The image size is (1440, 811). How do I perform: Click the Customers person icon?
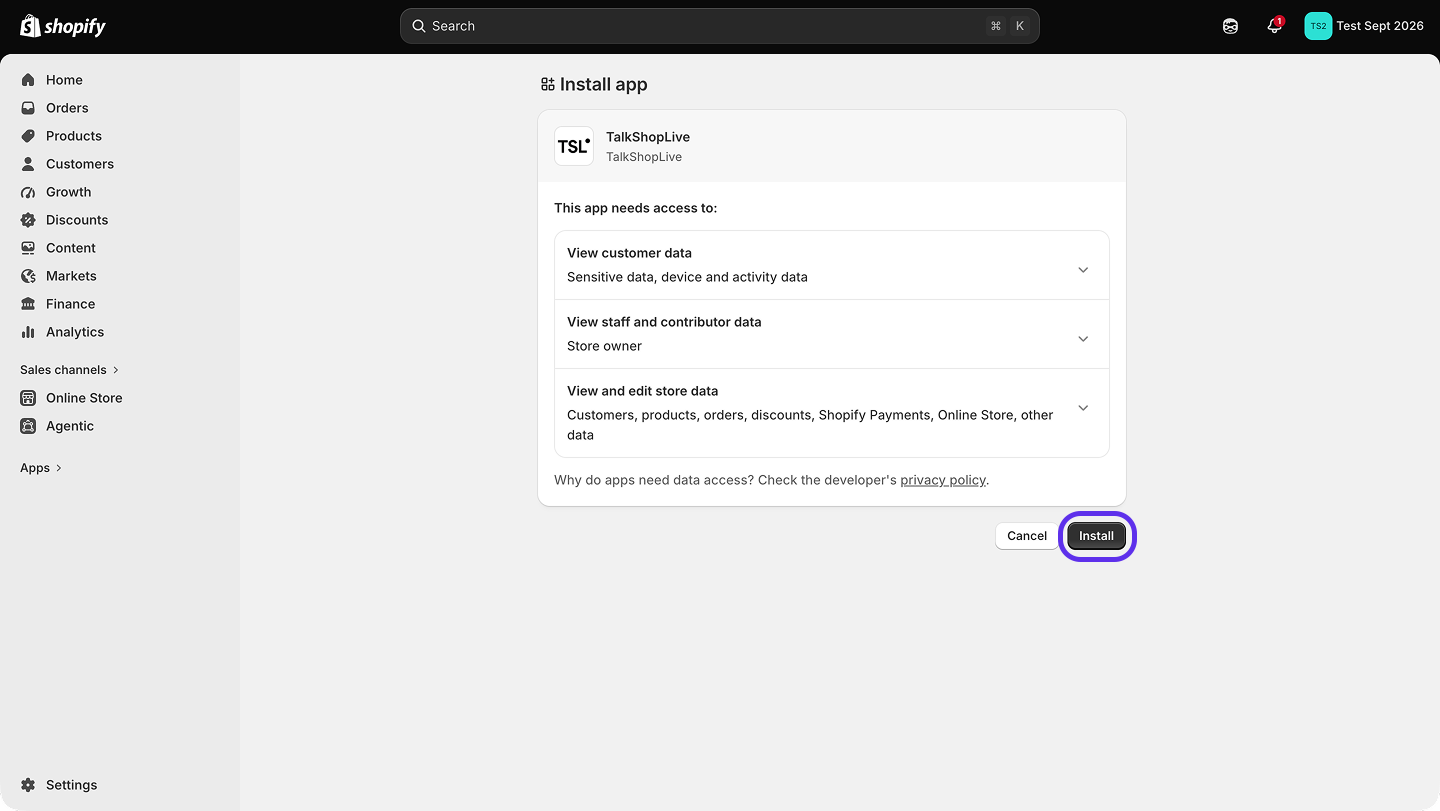click(28, 164)
